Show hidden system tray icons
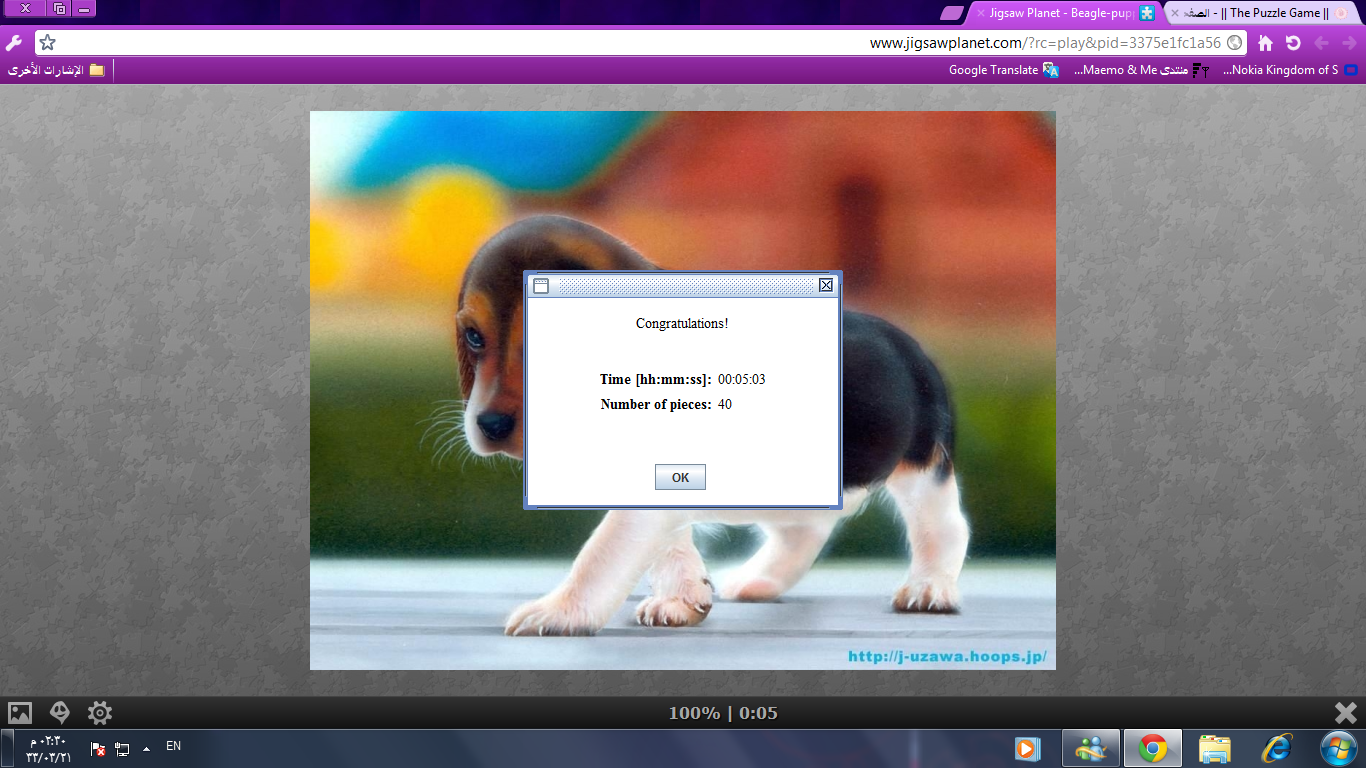Screen dimensions: 1366x768 coord(147,748)
